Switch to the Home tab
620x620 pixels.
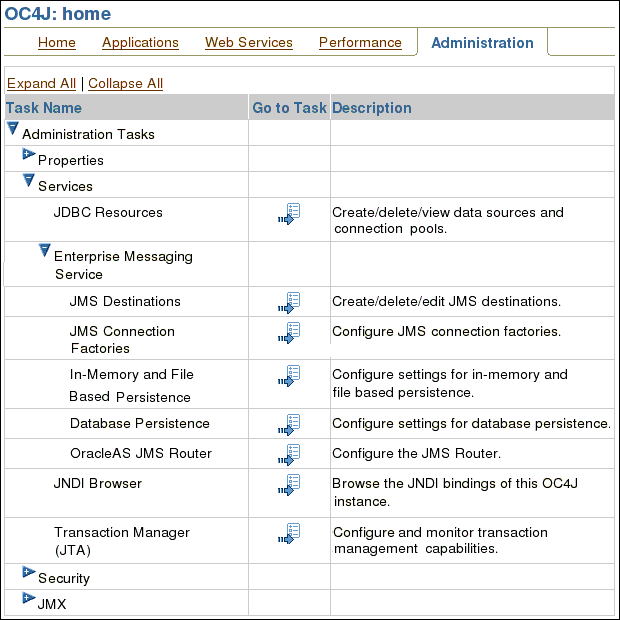[x=57, y=43]
